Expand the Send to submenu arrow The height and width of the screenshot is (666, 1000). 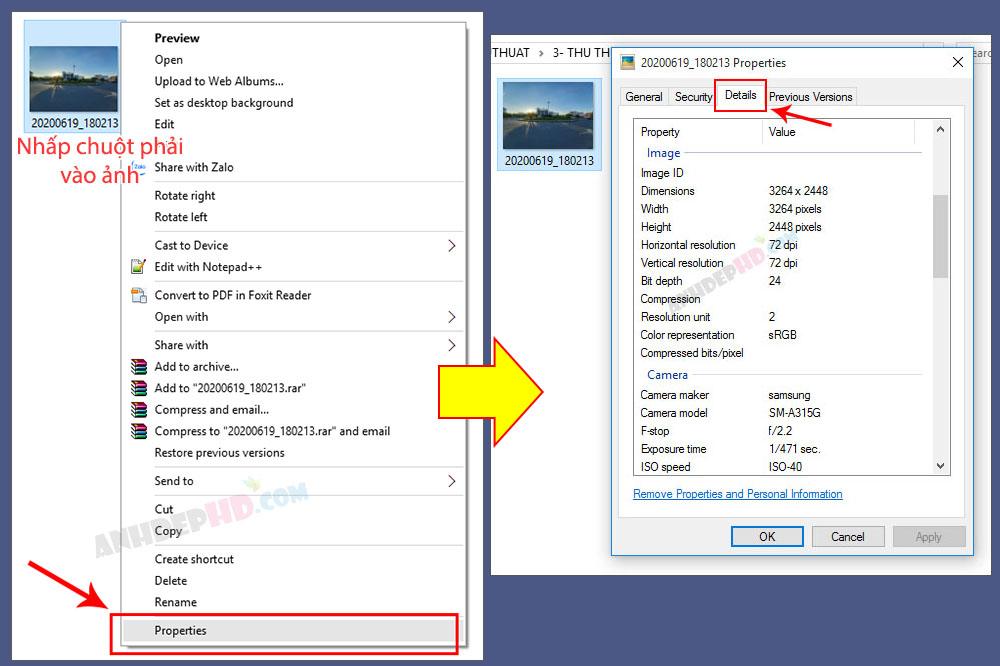click(452, 481)
